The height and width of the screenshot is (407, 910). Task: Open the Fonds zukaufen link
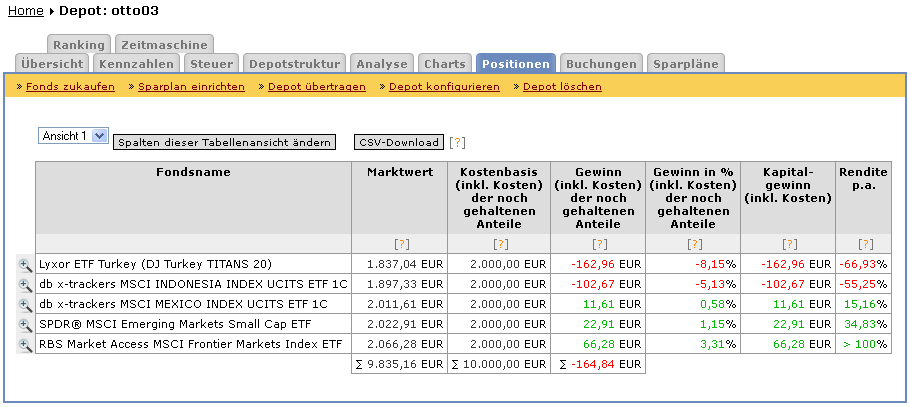[x=70, y=87]
